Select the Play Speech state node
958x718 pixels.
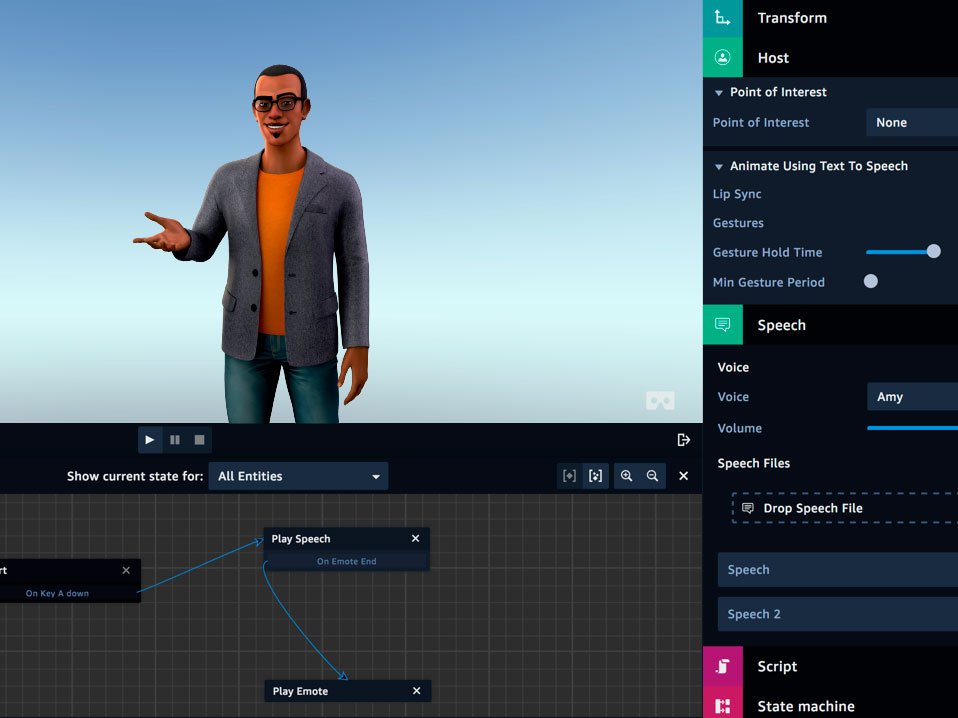(301, 539)
